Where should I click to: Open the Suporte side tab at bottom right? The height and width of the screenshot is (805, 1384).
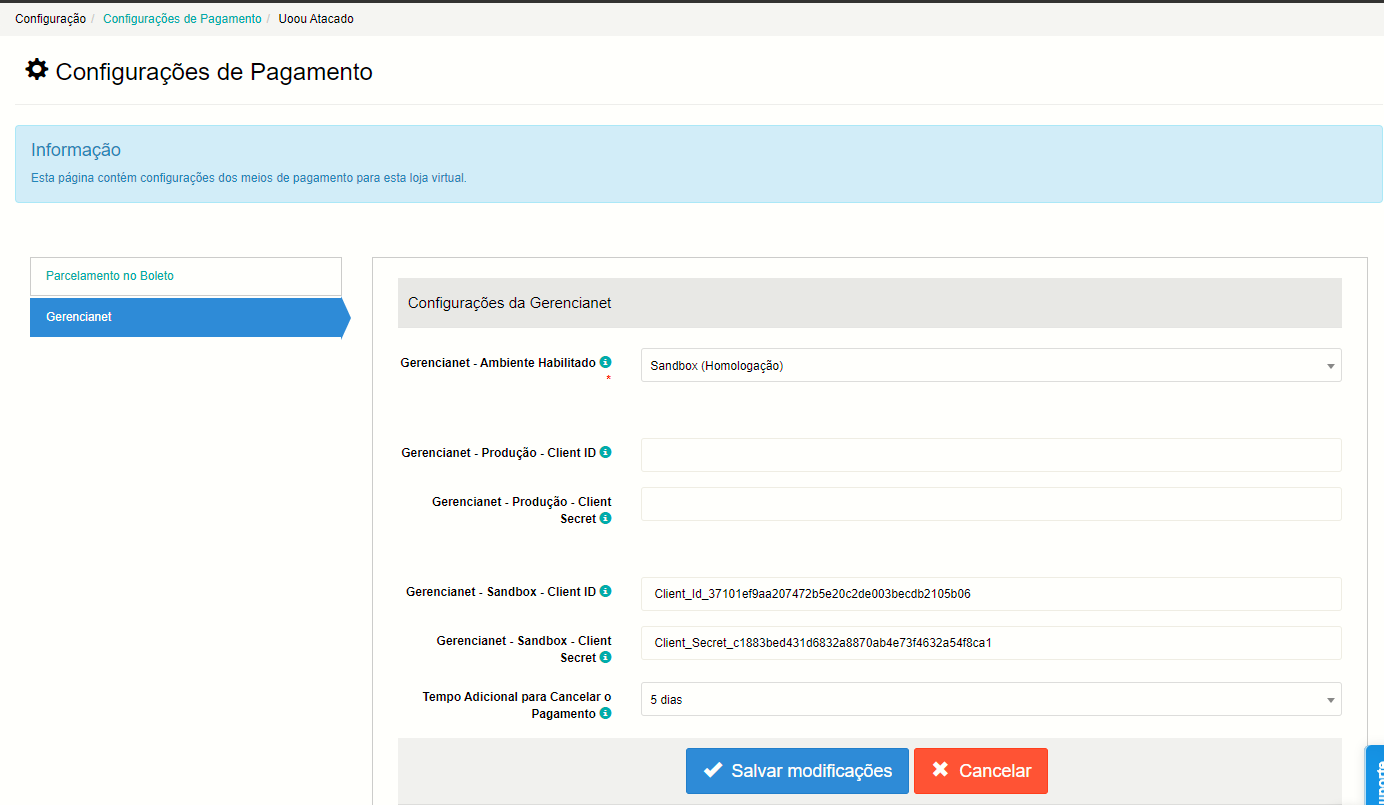click(x=1375, y=776)
